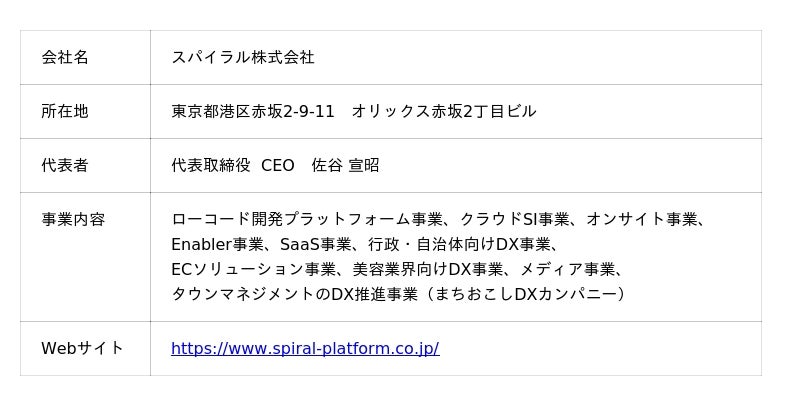Click the address 東京都港区赤坂2-9-11
Image resolution: width=800 pixels, height=406 pixels.
pos(253,112)
